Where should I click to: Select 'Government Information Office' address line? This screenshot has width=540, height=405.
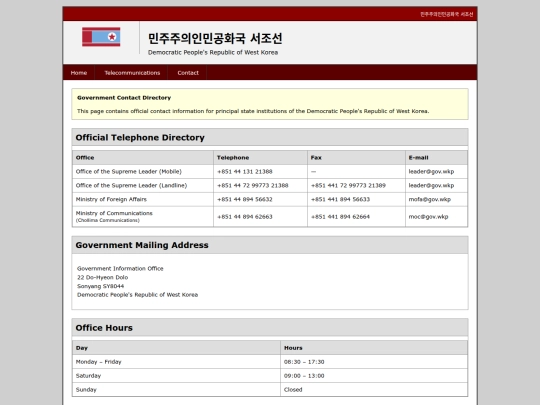click(x=120, y=268)
